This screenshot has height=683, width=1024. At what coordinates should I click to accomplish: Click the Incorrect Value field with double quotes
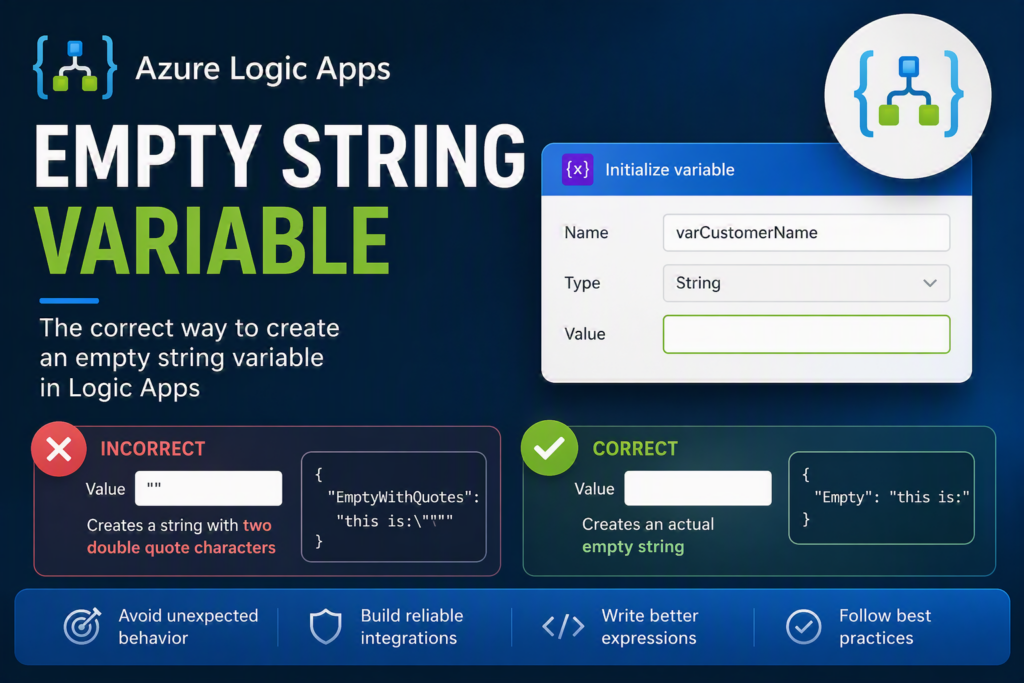[x=208, y=488]
